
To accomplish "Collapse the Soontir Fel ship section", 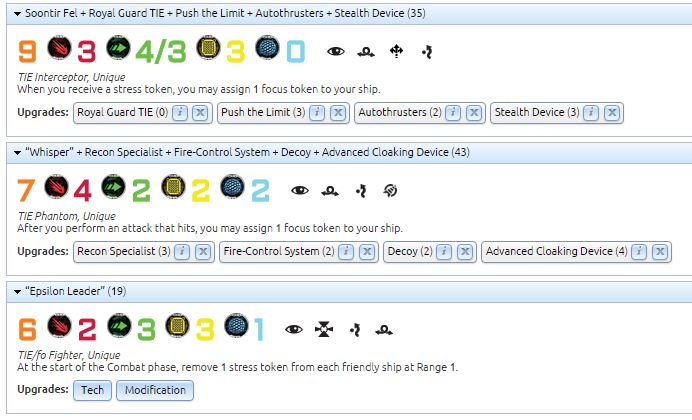I will coord(17,14).
